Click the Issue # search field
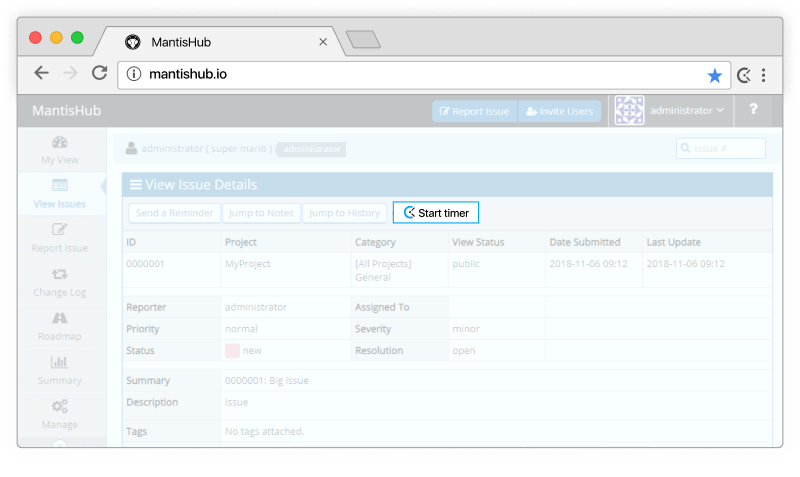Image resolution: width=800 pixels, height=477 pixels. click(720, 148)
